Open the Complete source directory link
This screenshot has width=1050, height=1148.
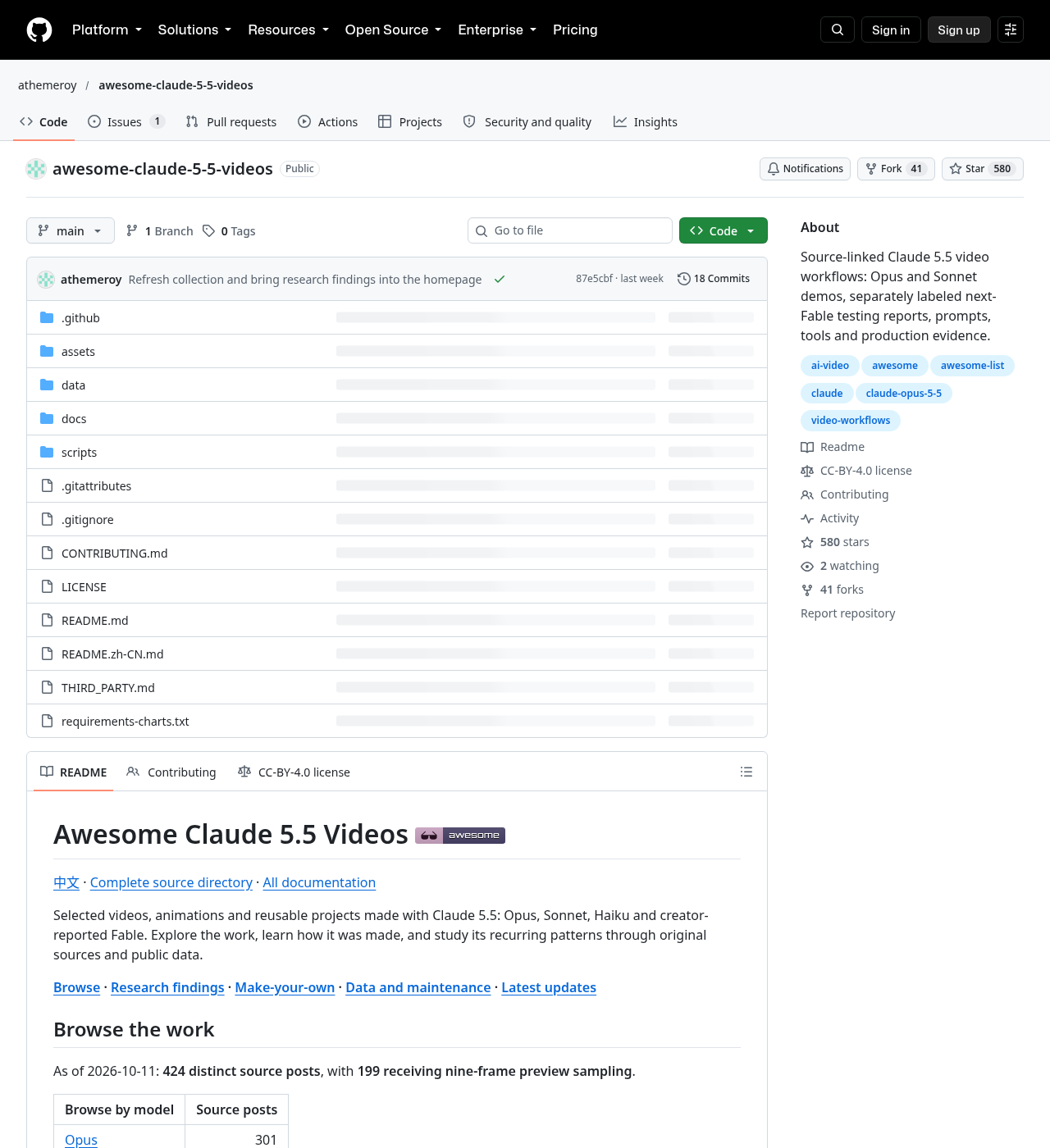pos(171,882)
